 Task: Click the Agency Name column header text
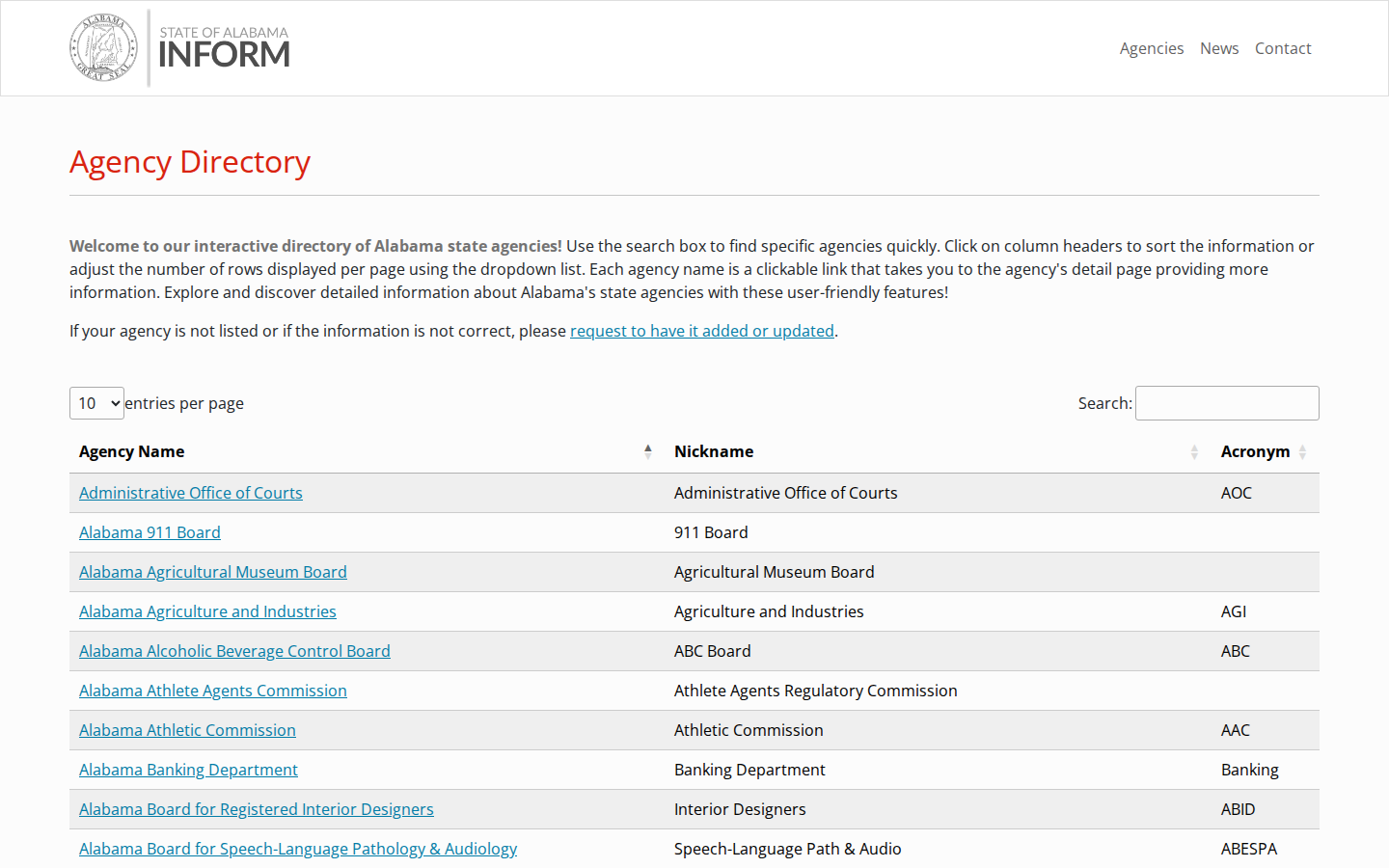[132, 451]
